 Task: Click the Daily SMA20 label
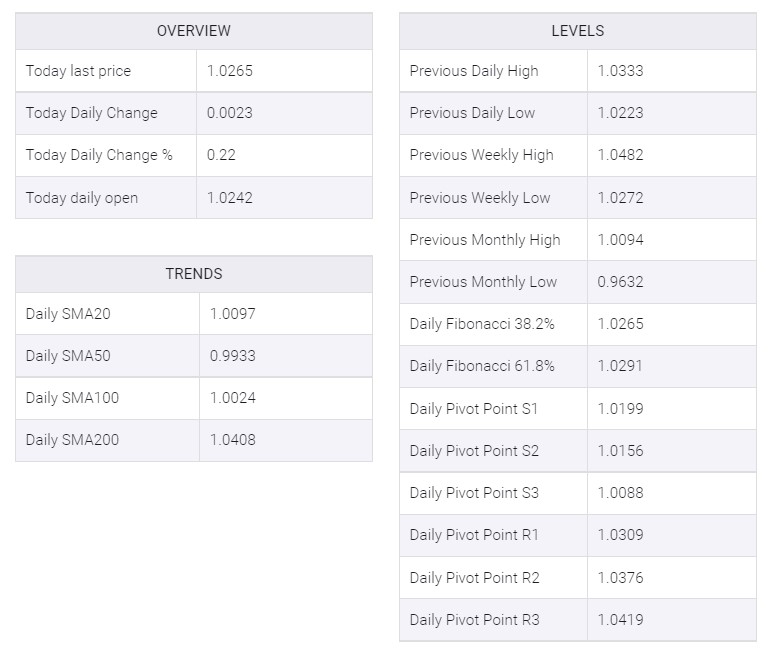click(x=68, y=314)
